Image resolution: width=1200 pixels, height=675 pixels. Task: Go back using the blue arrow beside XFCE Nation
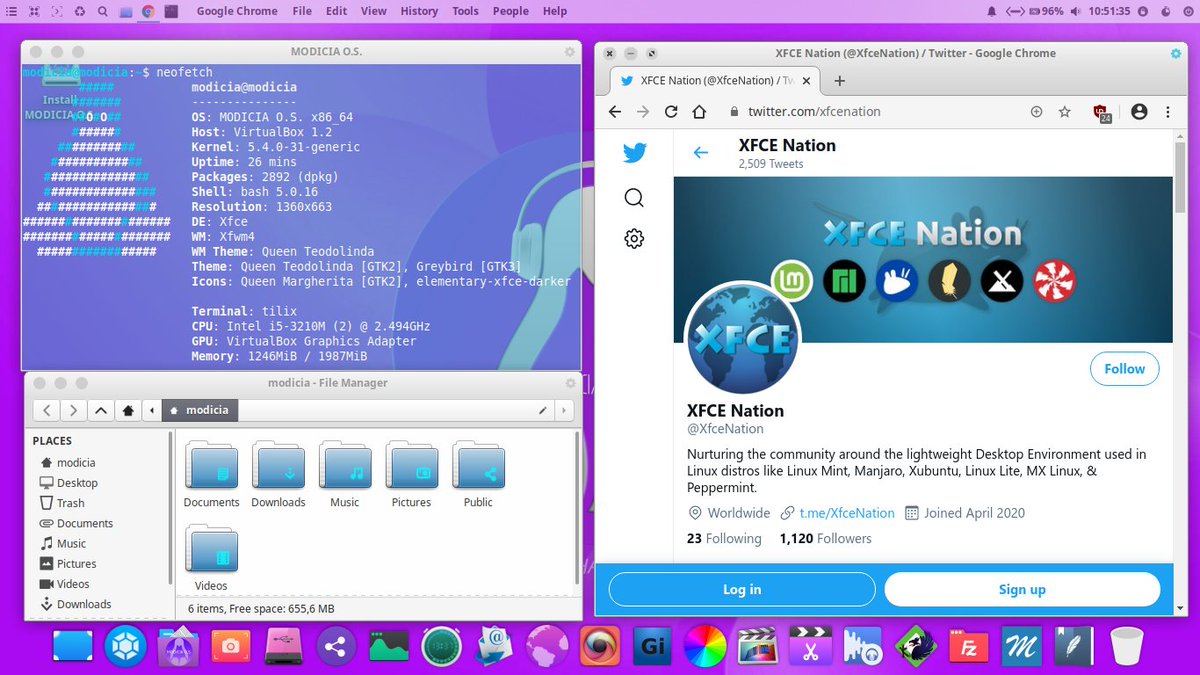[701, 153]
